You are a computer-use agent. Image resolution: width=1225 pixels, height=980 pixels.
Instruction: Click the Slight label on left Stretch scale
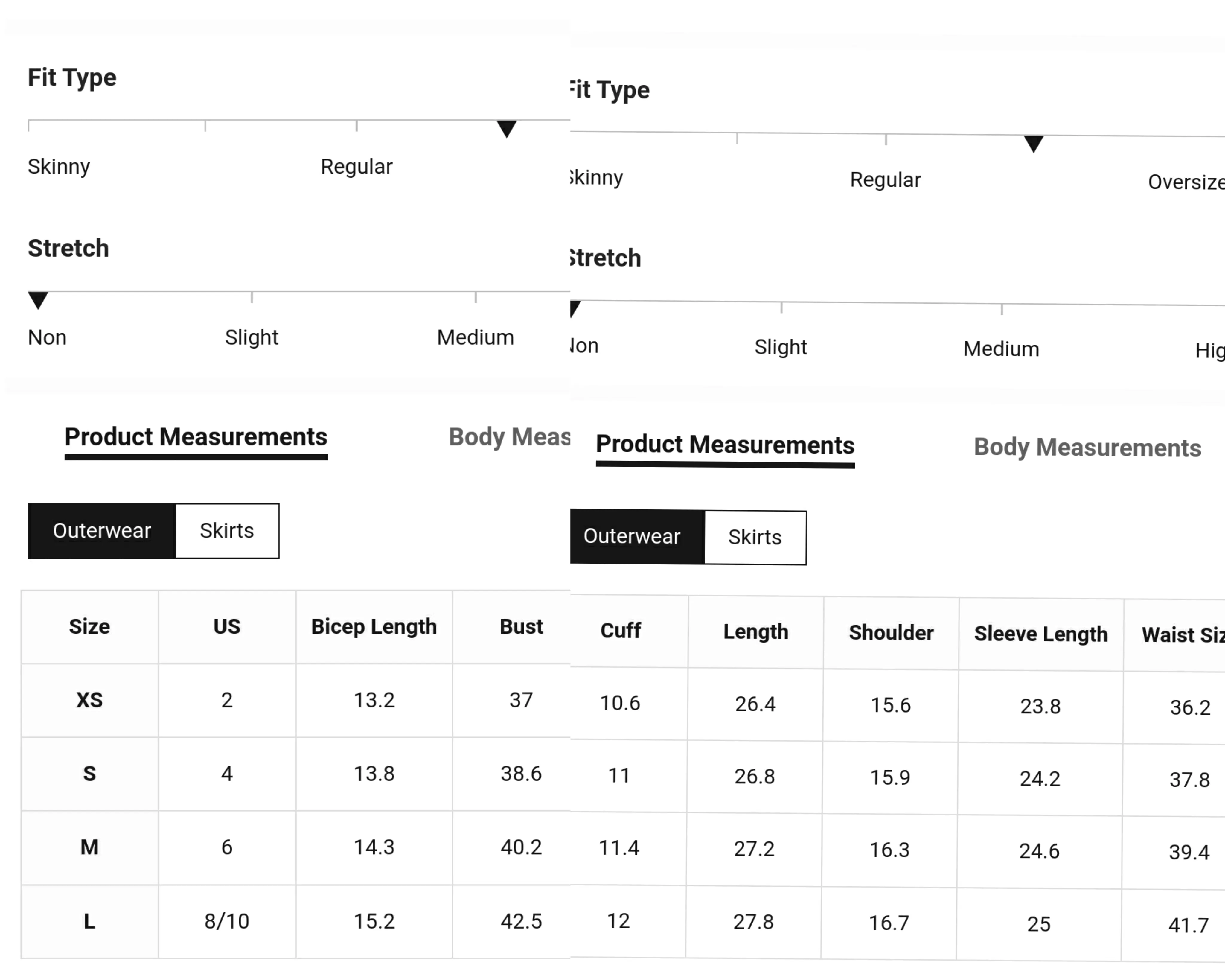coord(252,338)
